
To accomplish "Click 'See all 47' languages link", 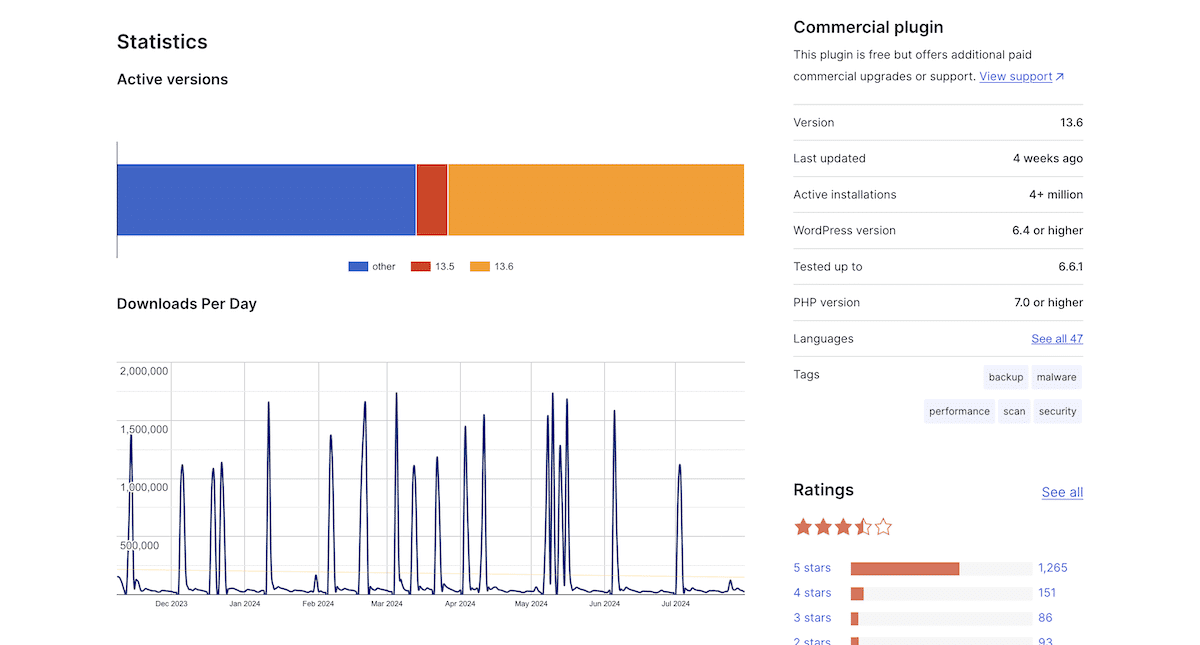I will (x=1057, y=338).
